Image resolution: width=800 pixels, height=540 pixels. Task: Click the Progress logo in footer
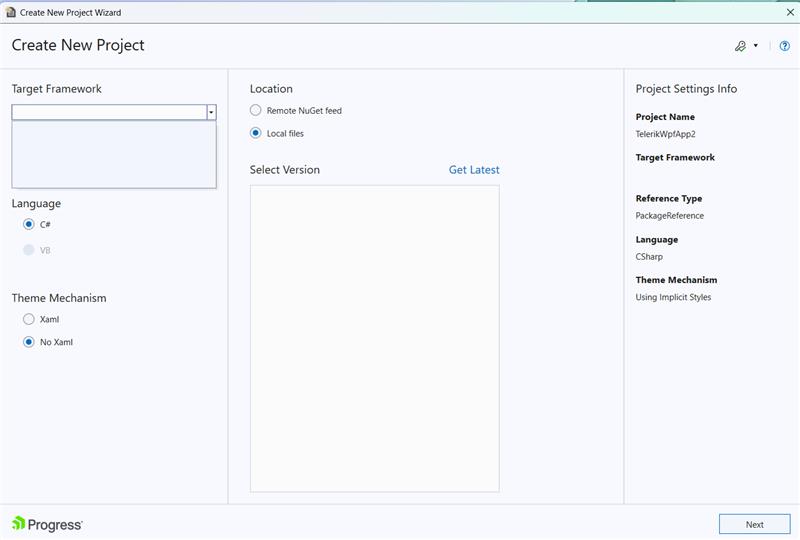[47, 524]
